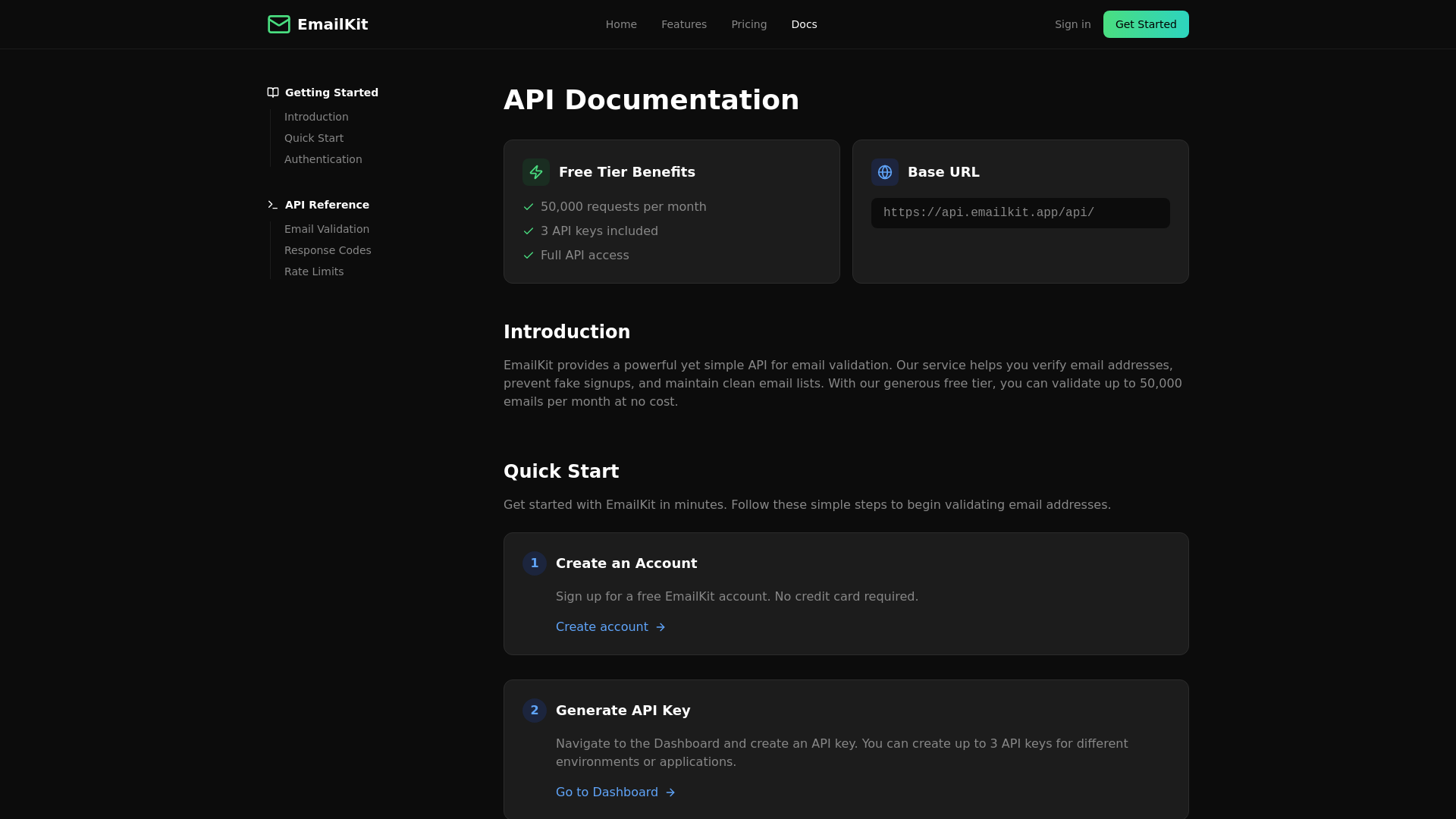
Task: Click checkmark beside Full API access
Action: tap(529, 256)
